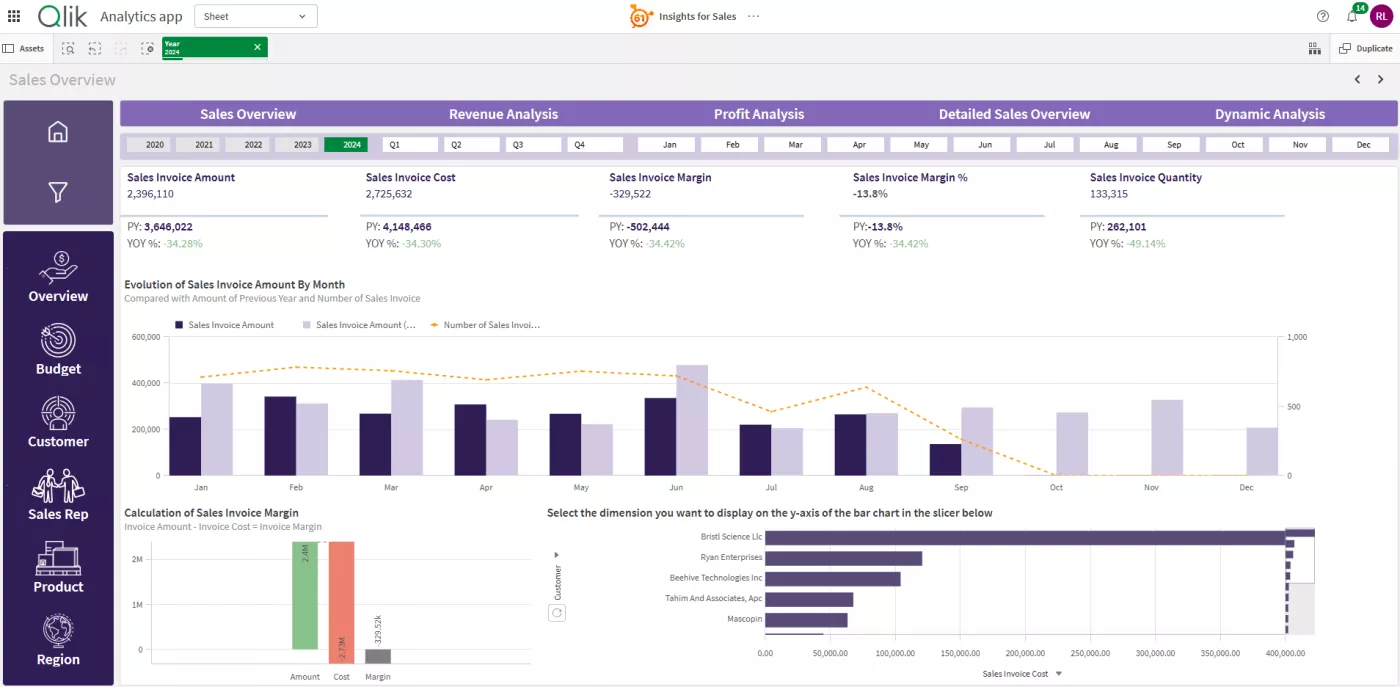Step back to the previous selection
This screenshot has height=687, width=1400.
tap(93, 47)
